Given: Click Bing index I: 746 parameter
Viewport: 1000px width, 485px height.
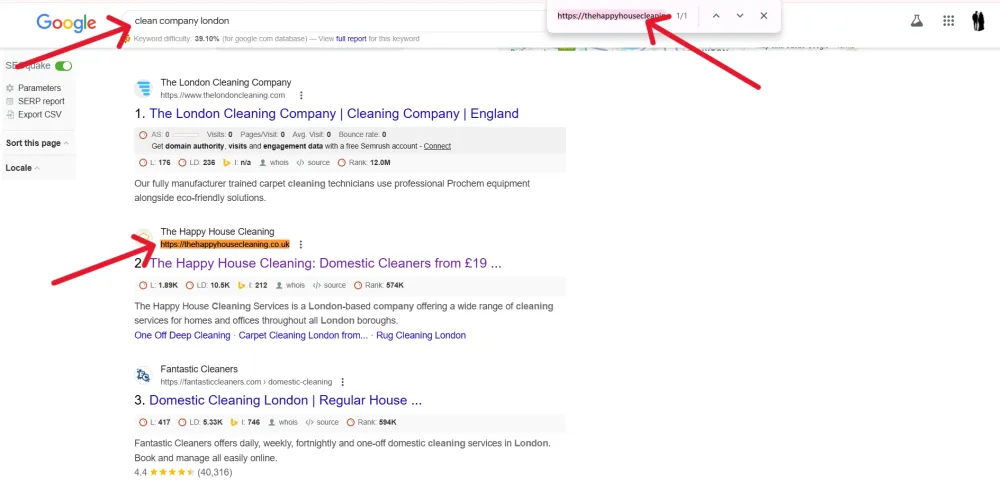Looking at the screenshot, I should click(246, 422).
